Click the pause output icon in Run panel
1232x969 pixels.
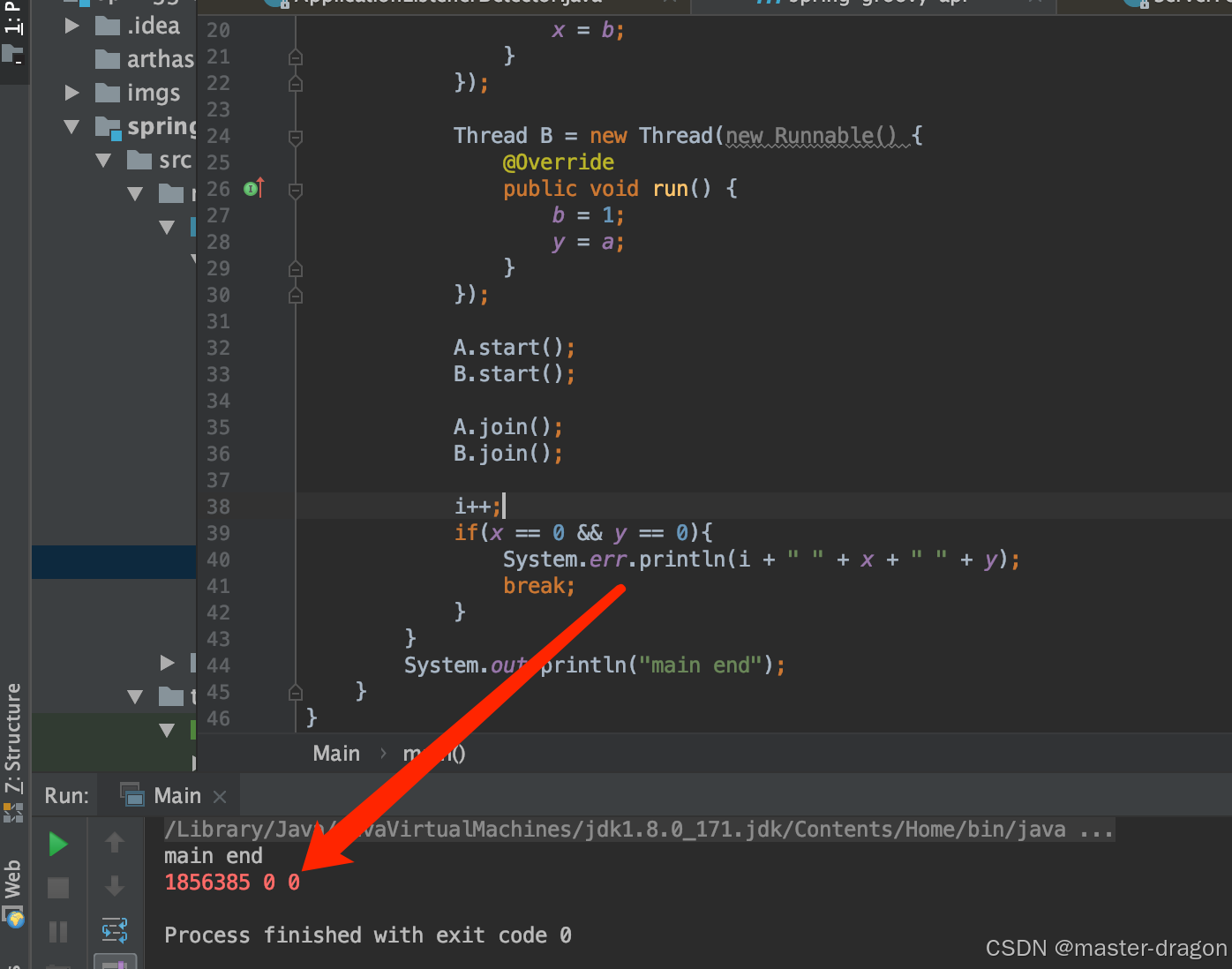(x=58, y=932)
